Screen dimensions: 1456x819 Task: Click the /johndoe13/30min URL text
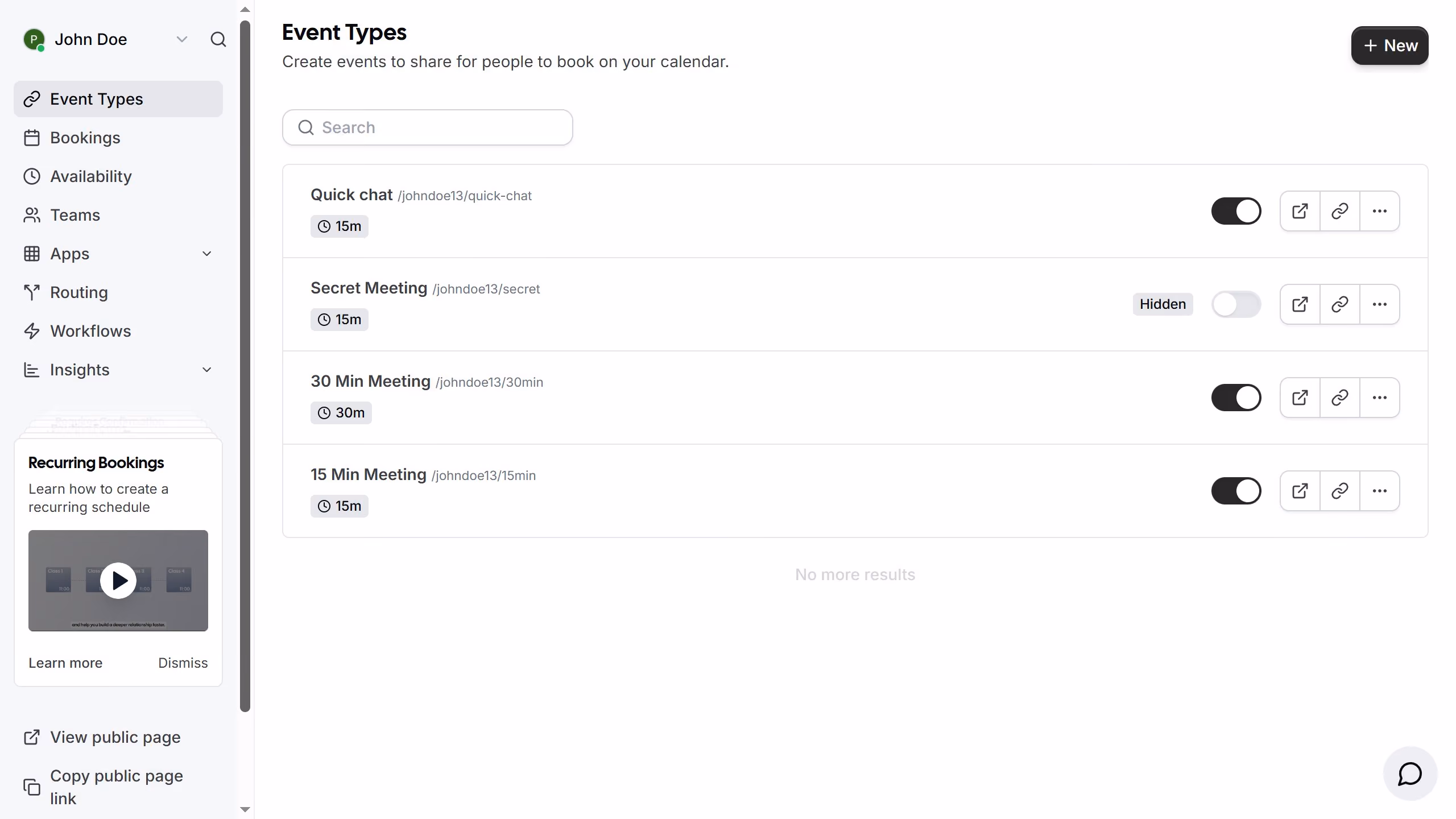point(489,382)
